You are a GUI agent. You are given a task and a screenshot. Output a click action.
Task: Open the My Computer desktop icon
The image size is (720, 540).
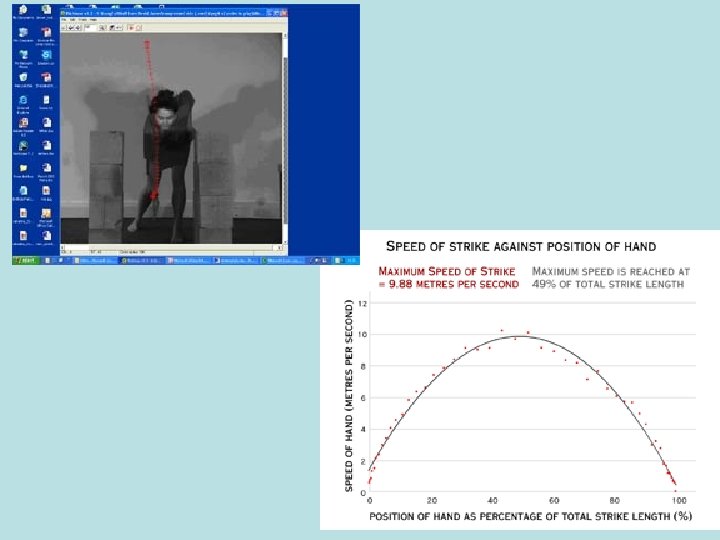pyautogui.click(x=23, y=33)
